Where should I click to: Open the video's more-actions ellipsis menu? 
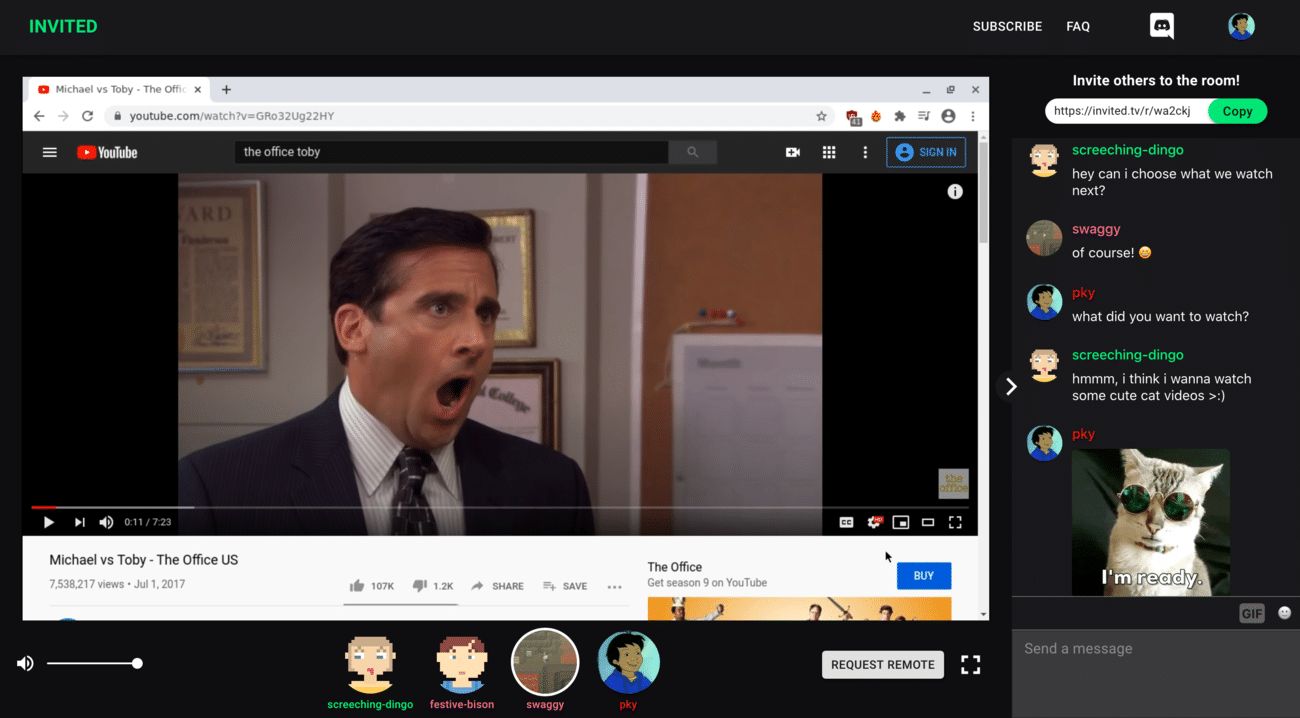click(614, 587)
